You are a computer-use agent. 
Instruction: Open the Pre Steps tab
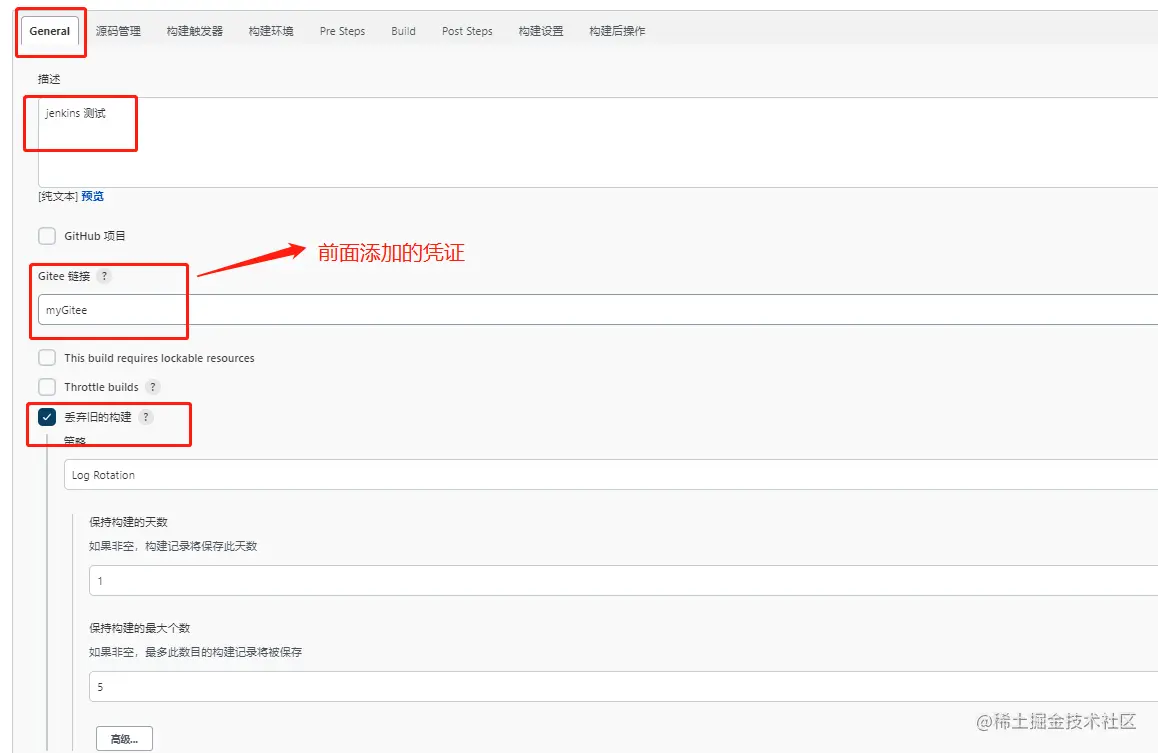pos(342,31)
